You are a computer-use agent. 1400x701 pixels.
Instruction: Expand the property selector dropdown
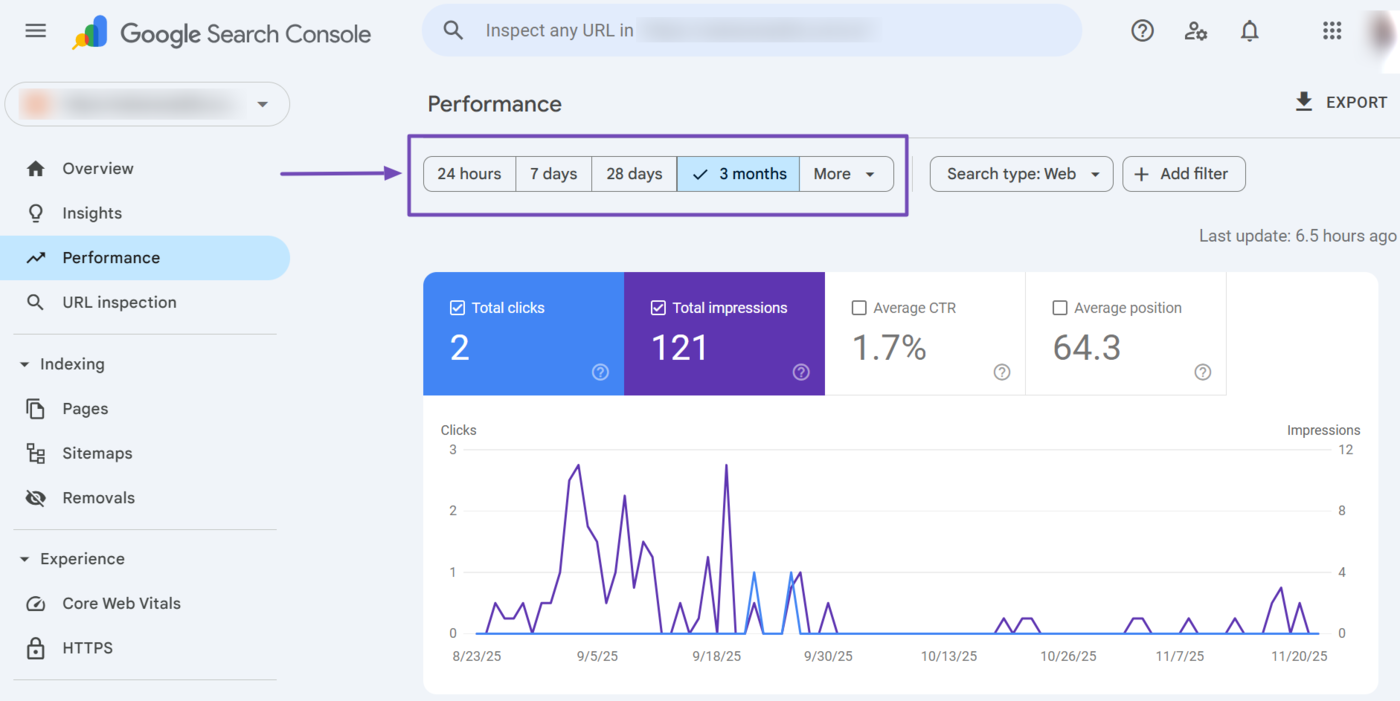click(262, 104)
